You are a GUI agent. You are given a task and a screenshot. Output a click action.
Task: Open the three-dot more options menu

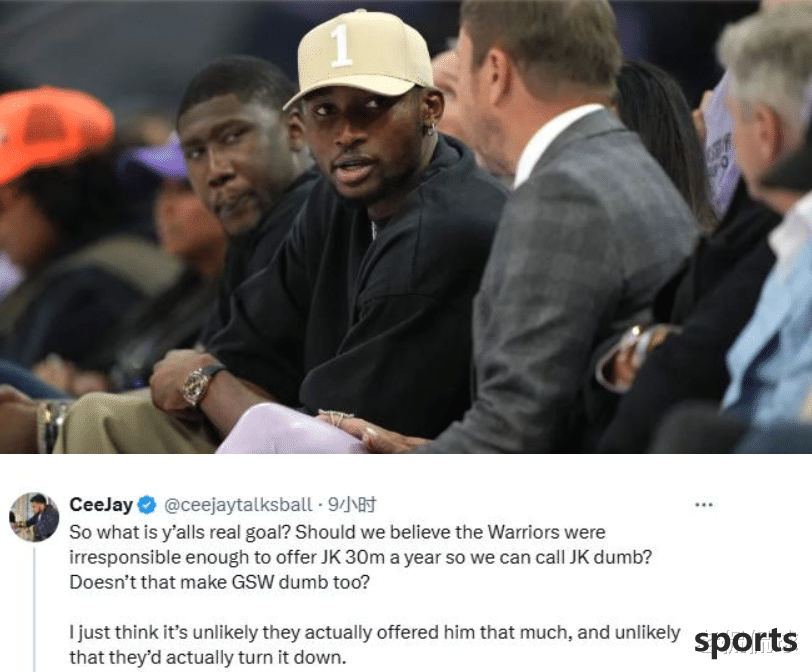(x=704, y=504)
